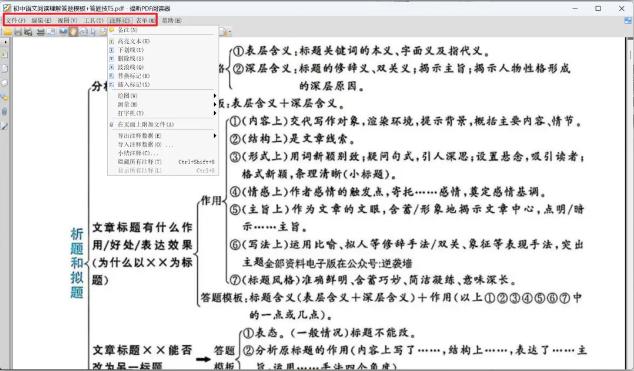This screenshot has width=634, height=371.
Task: Open the Attachments paperclip sidebar panel
Action: (4, 112)
